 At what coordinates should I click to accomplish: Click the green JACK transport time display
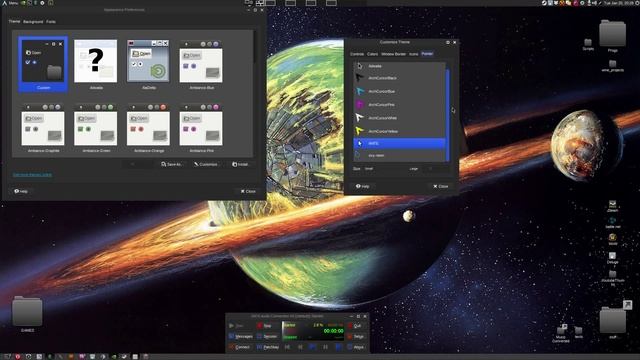[333, 331]
